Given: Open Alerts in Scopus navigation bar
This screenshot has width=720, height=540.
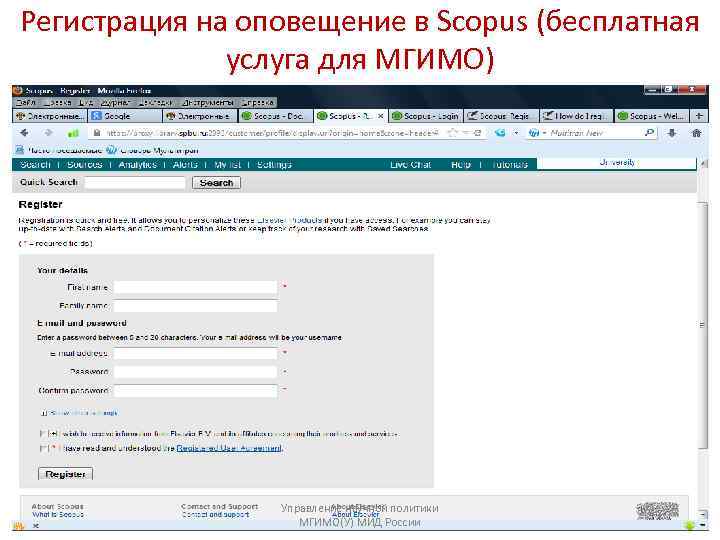Looking at the screenshot, I should (185, 164).
